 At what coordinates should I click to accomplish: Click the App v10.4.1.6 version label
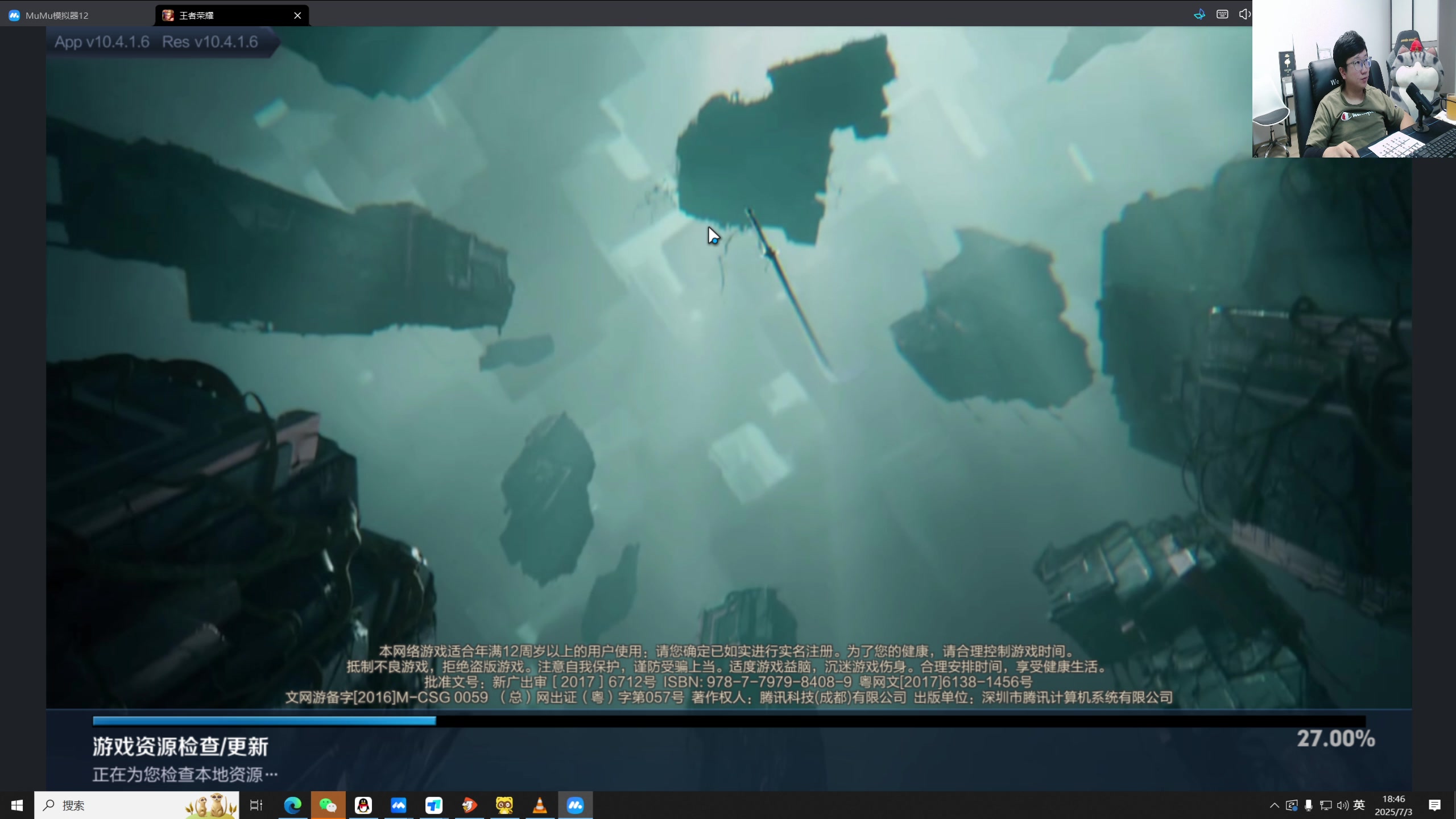click(x=102, y=42)
